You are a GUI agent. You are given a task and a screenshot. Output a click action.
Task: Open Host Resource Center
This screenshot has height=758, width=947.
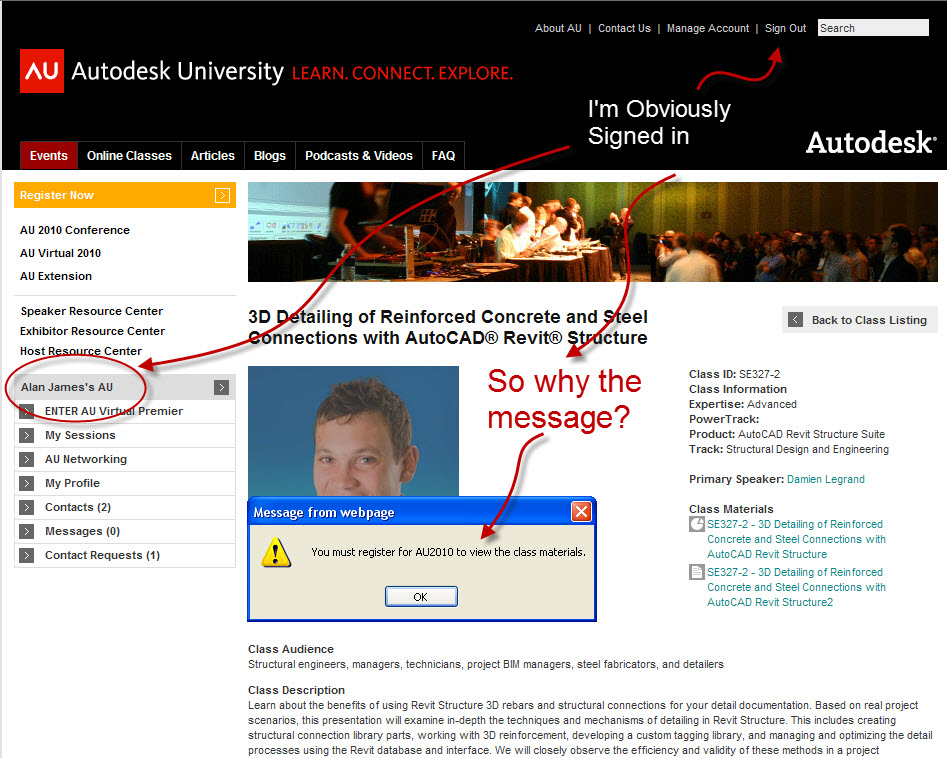[x=81, y=351]
